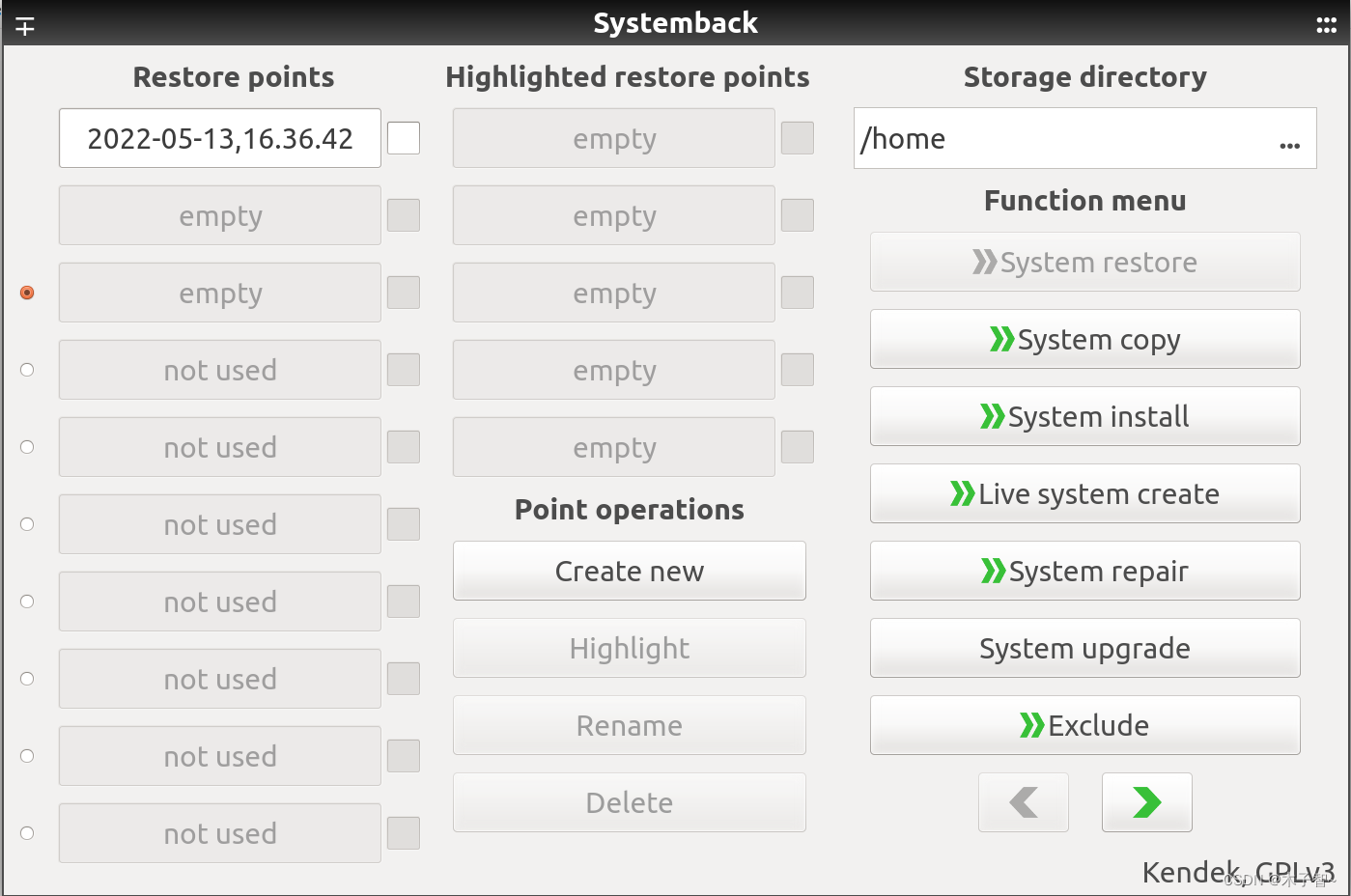Click the 'Storage directory' heading
The image size is (1351, 896).
pos(1085,76)
